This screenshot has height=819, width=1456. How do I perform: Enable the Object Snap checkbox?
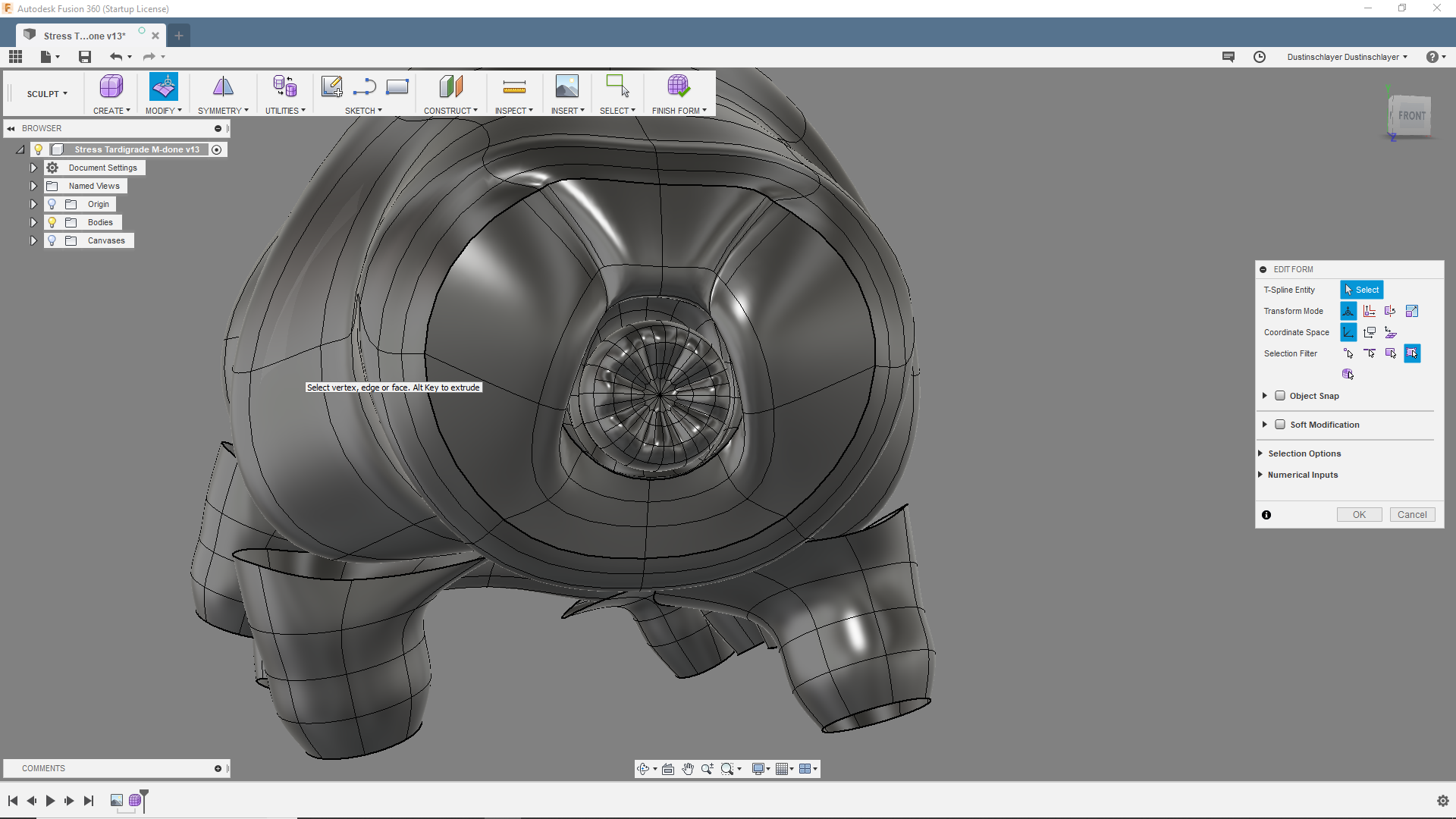(x=1280, y=396)
